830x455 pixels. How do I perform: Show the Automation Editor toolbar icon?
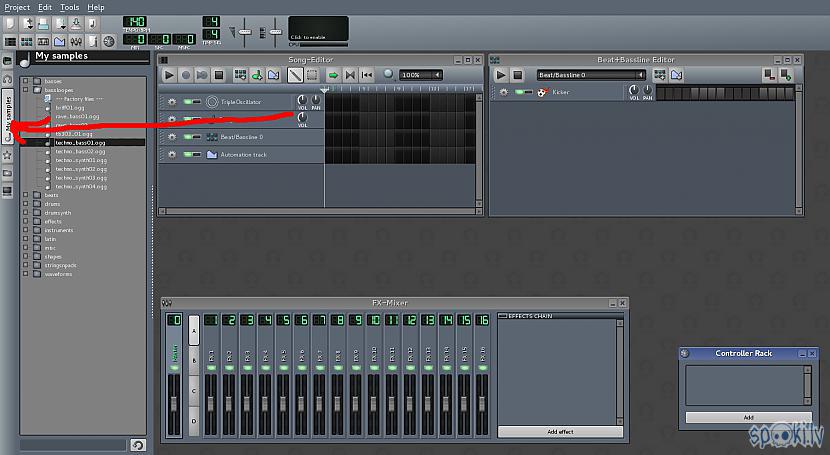click(60, 41)
